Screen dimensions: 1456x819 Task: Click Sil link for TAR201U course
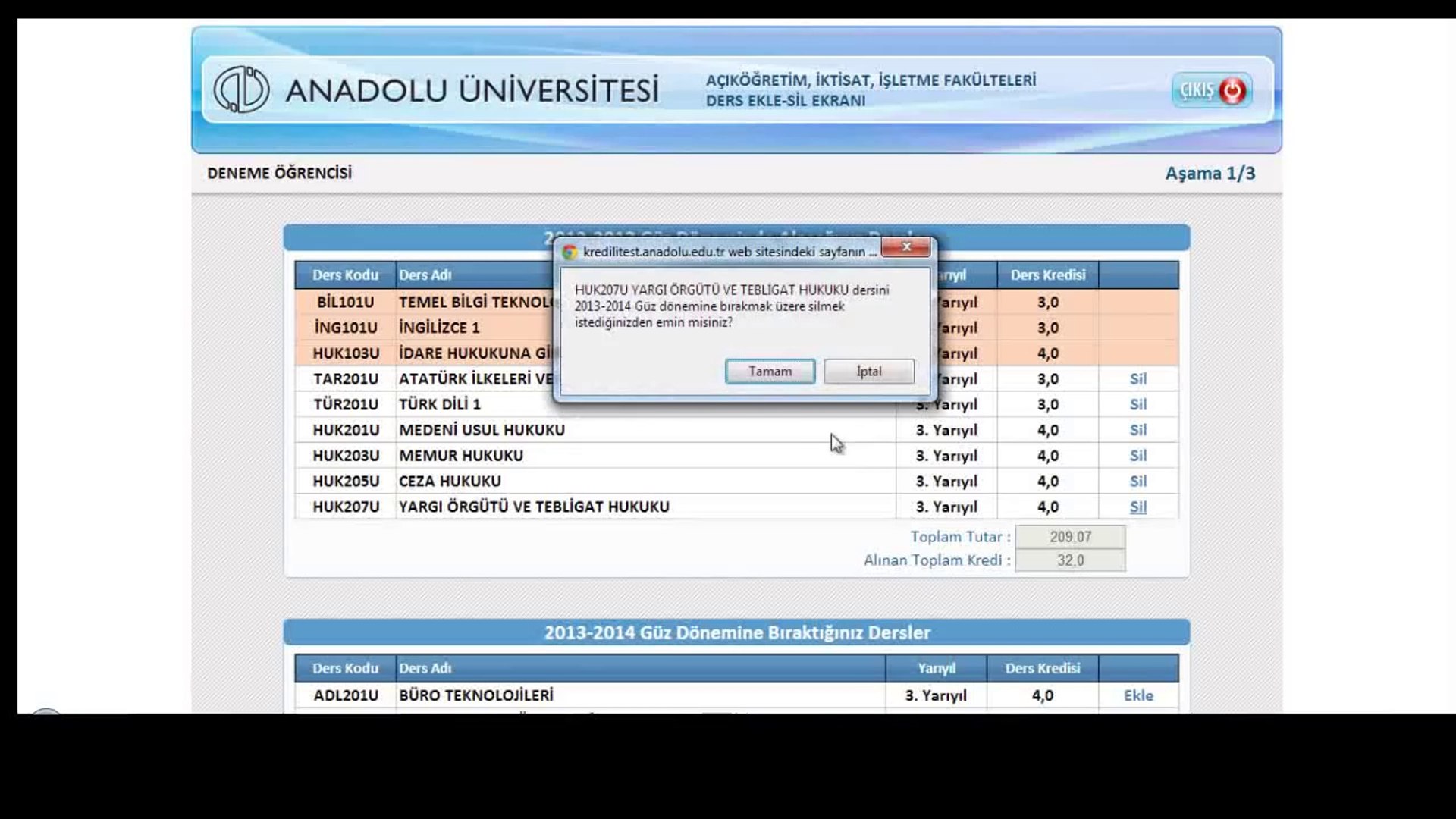pos(1137,378)
